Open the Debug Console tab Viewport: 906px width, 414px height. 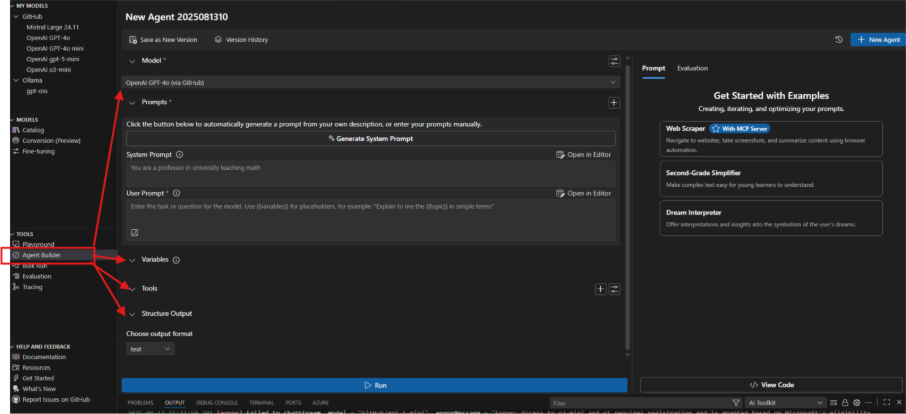tap(217, 402)
